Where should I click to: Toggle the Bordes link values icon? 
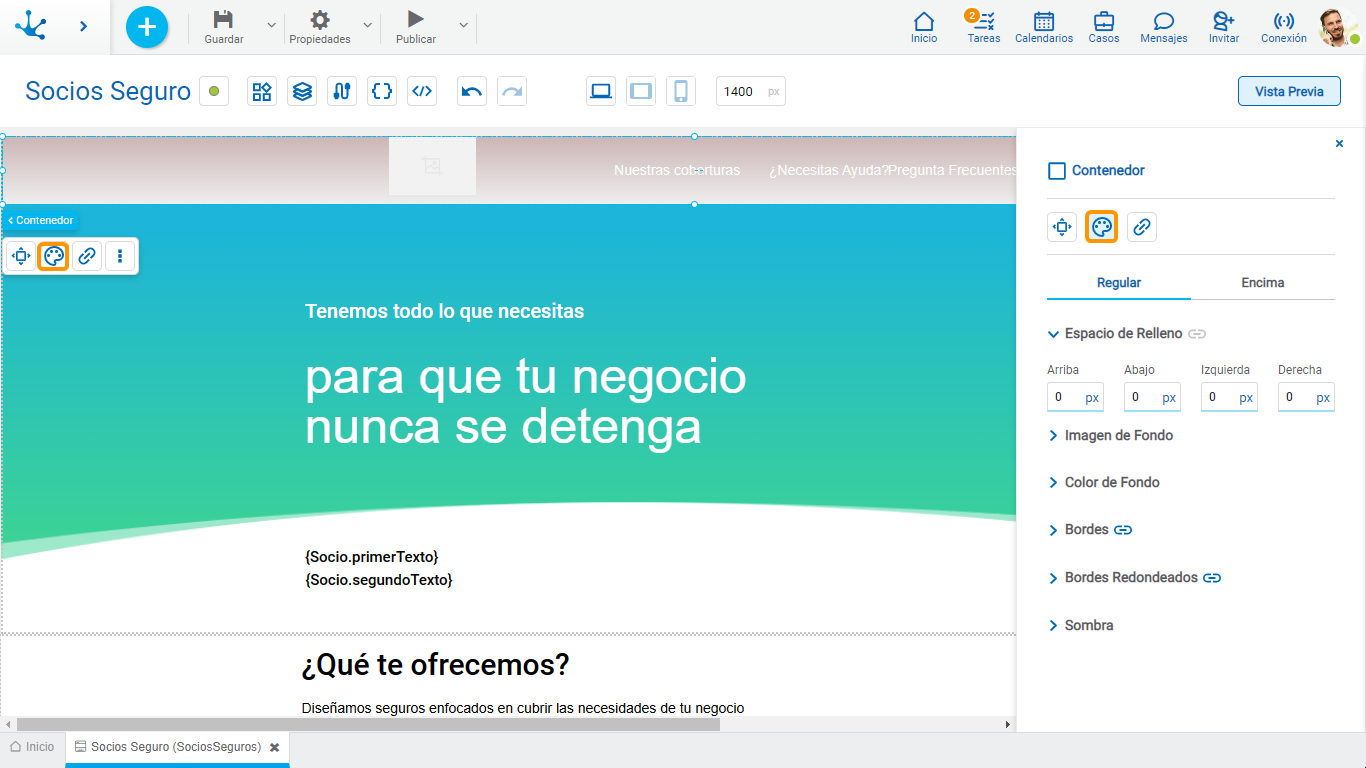click(1123, 530)
